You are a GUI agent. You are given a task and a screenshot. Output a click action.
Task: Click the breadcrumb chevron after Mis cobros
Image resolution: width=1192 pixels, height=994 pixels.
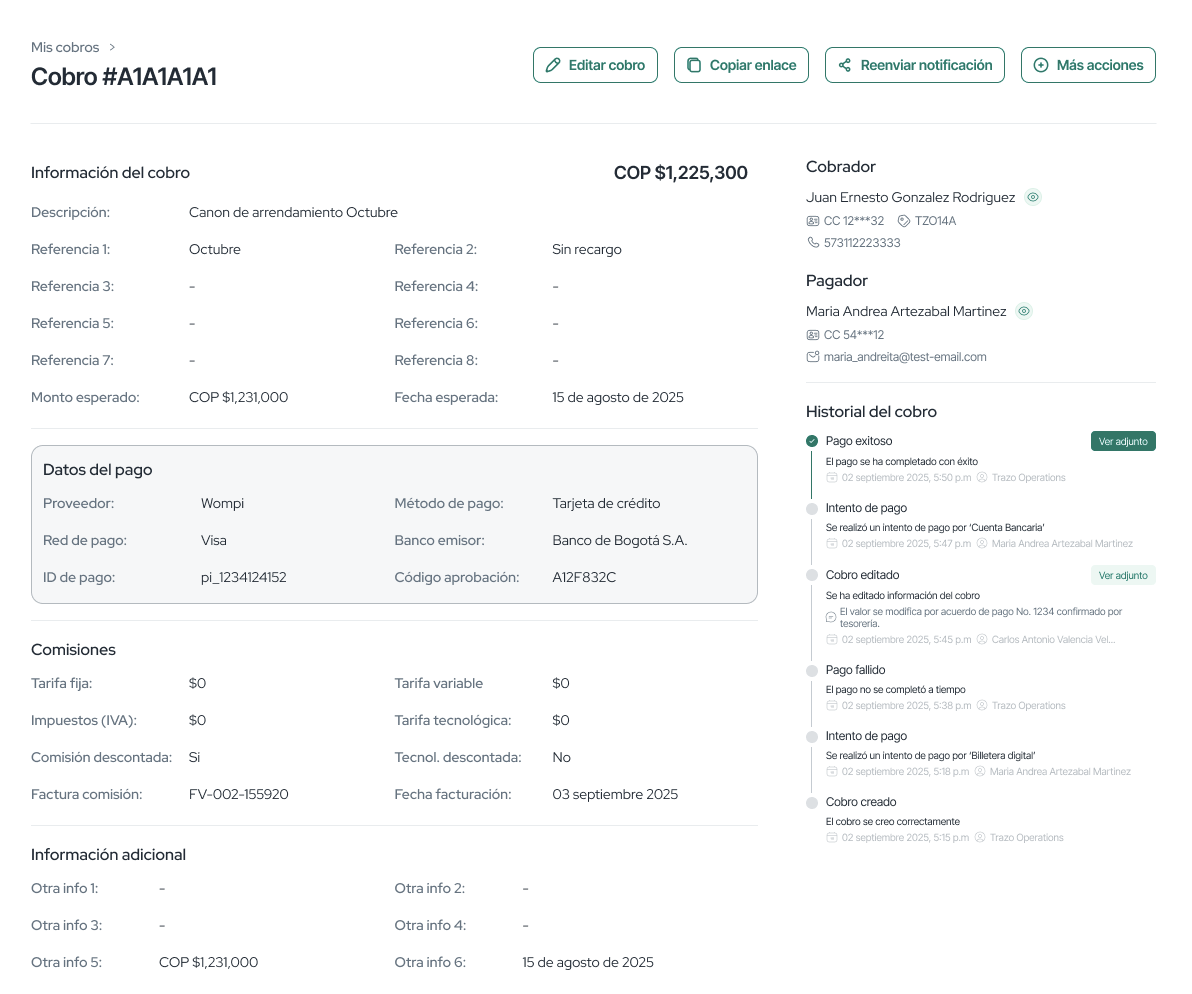[113, 47]
